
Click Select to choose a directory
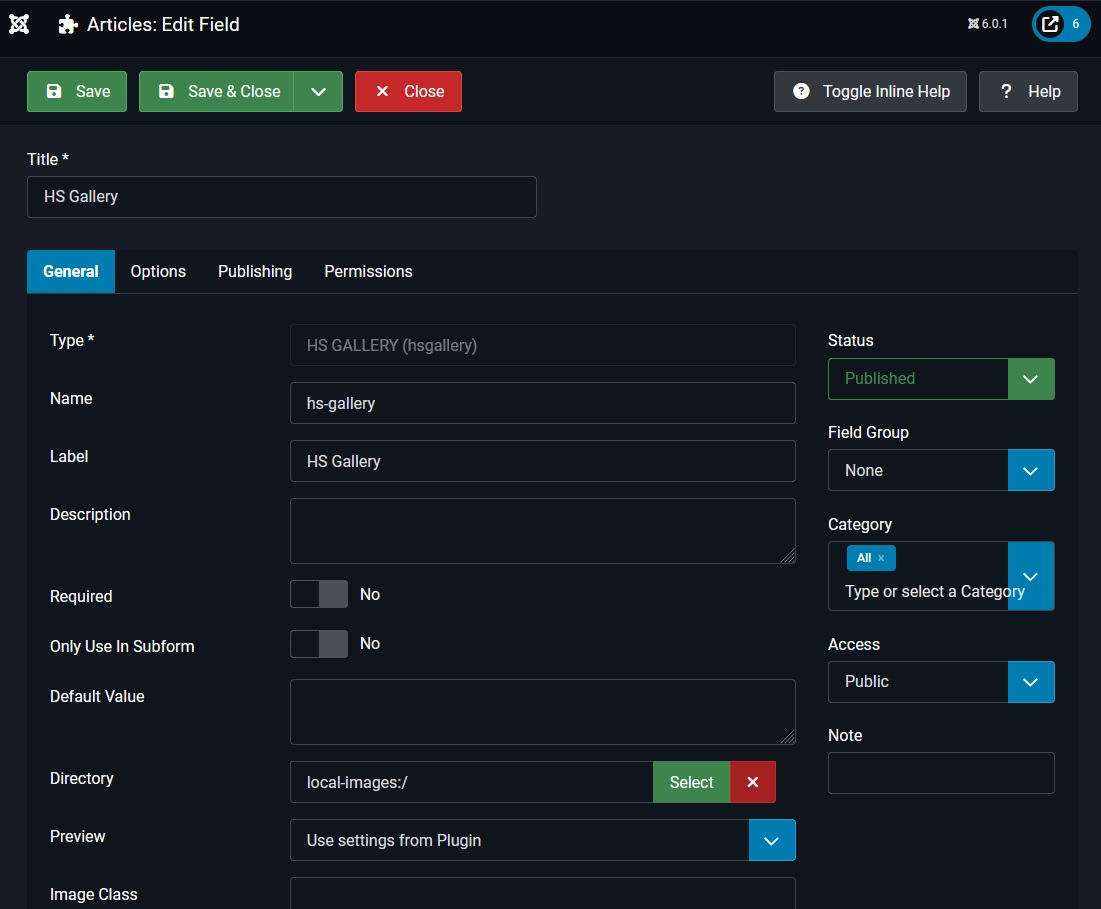point(692,782)
